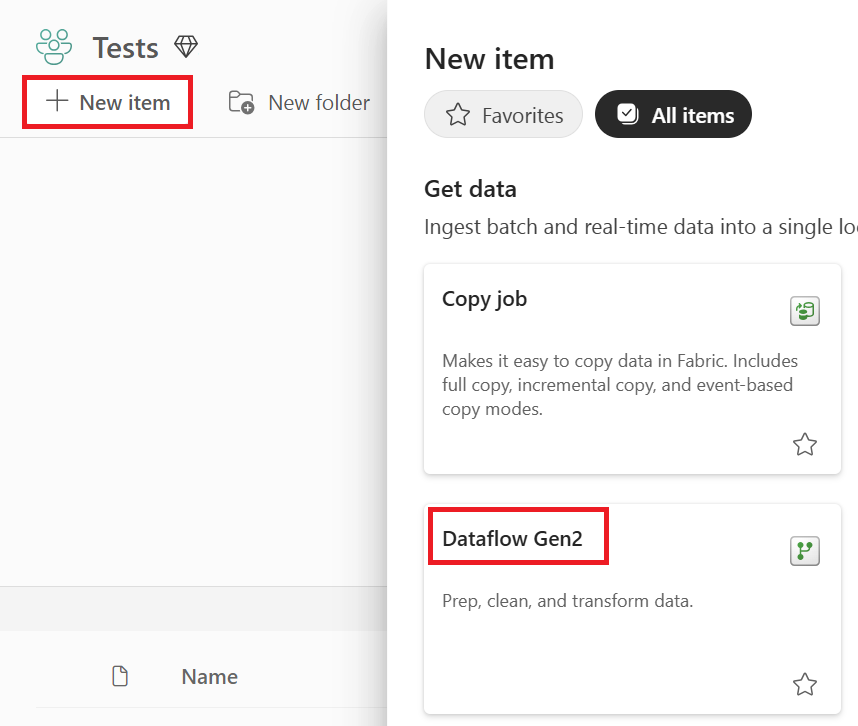Click the "Prep, clean, and transform data" description
This screenshot has width=858, height=726.
[567, 601]
